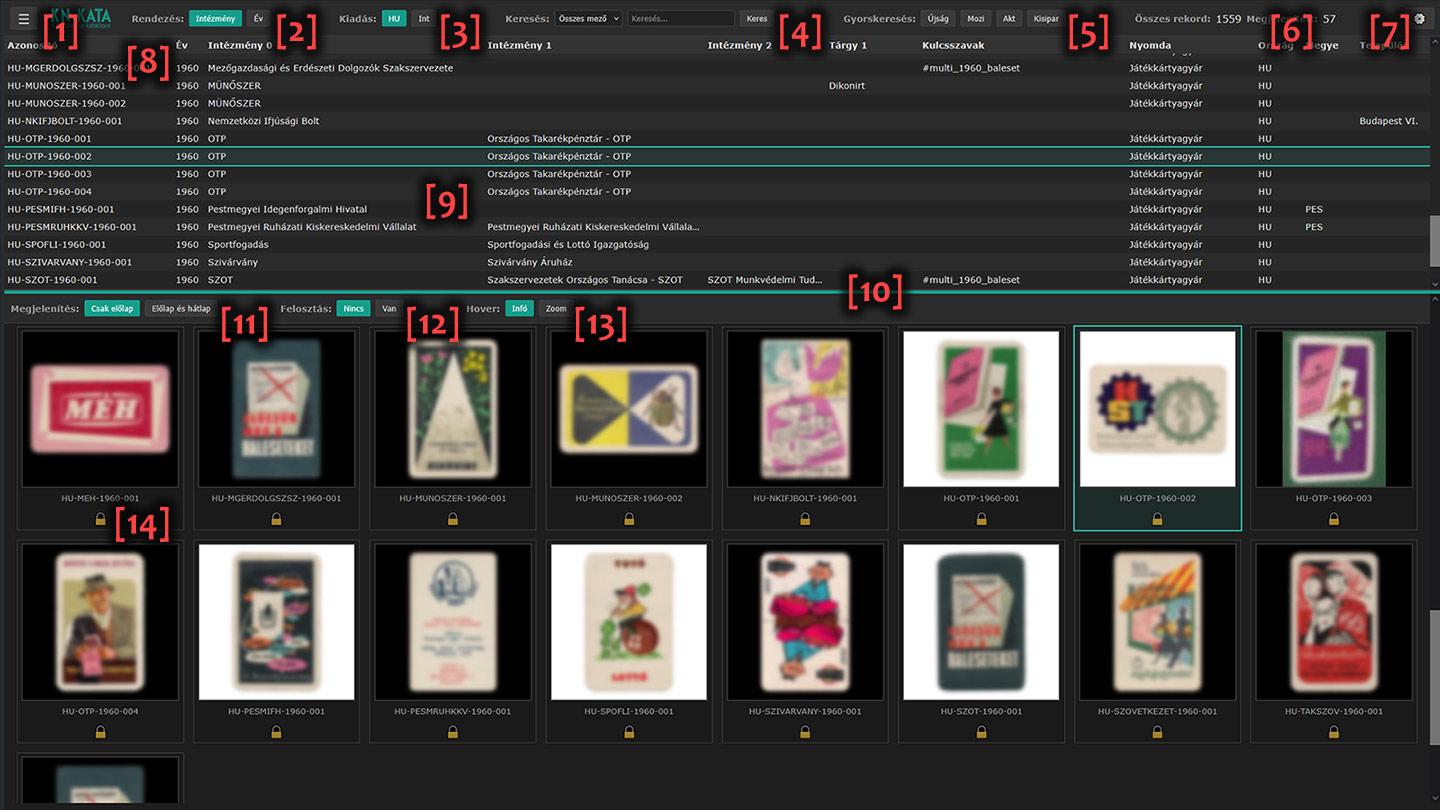Screen dimensions: 1440x810
Task: Set hover mode to Zoom
Action: pyautogui.click(x=556, y=309)
